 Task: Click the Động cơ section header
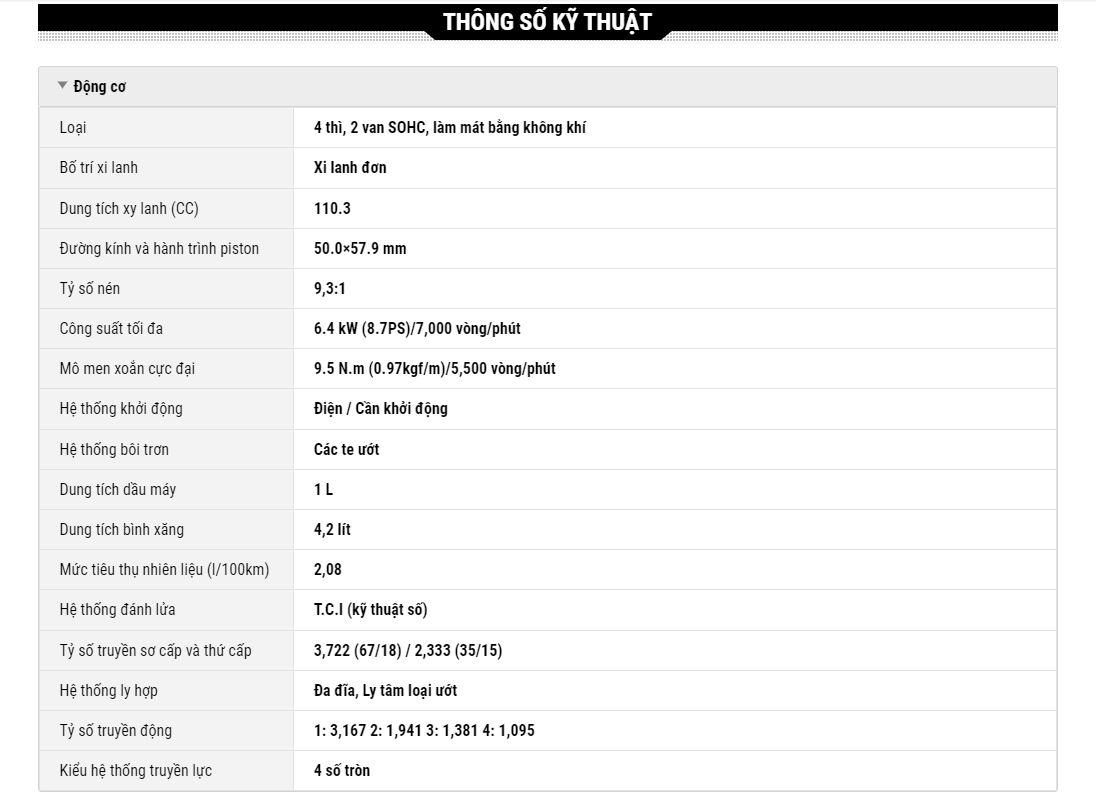pos(547,87)
